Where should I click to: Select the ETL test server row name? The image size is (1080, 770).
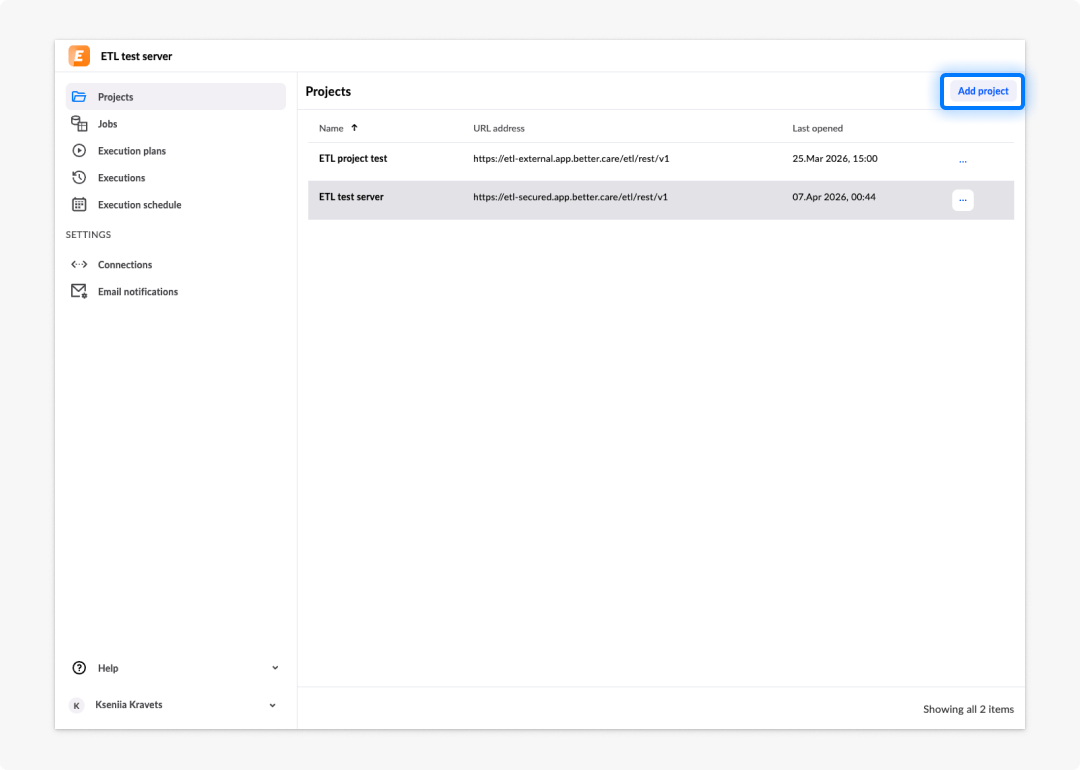[351, 197]
